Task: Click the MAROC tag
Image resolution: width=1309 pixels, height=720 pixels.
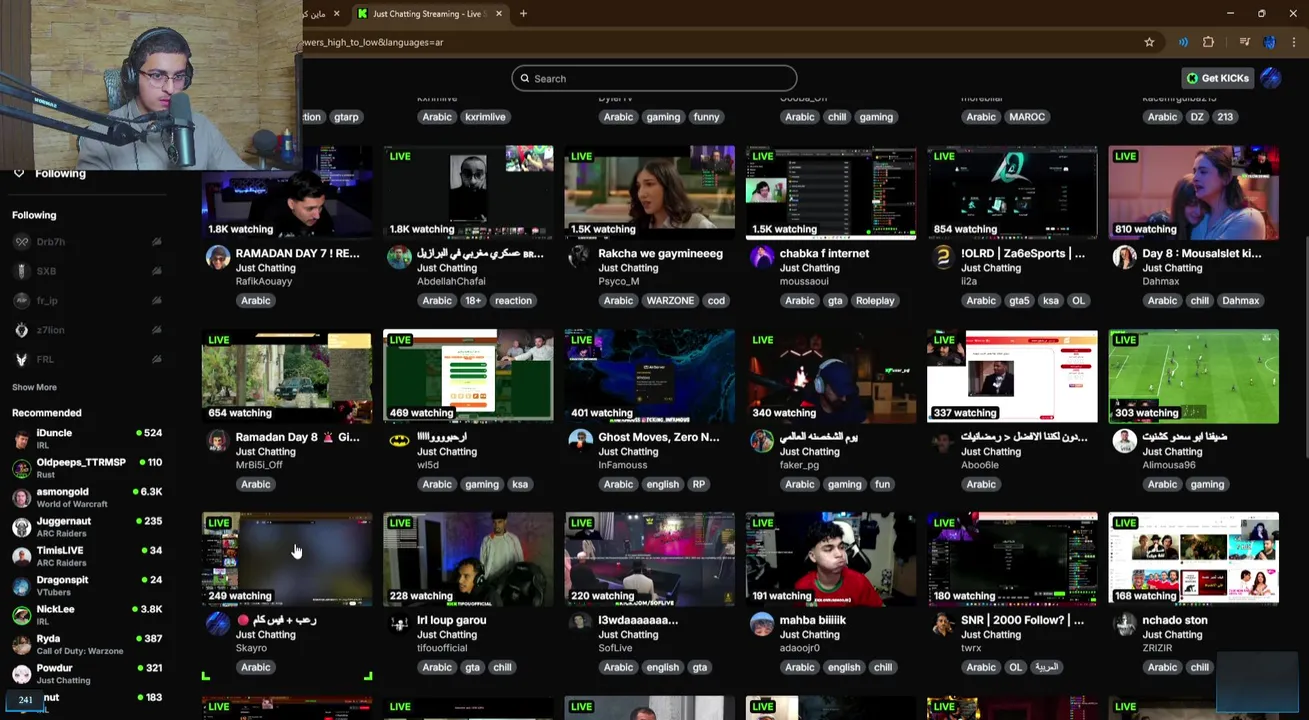Action: tap(1027, 117)
